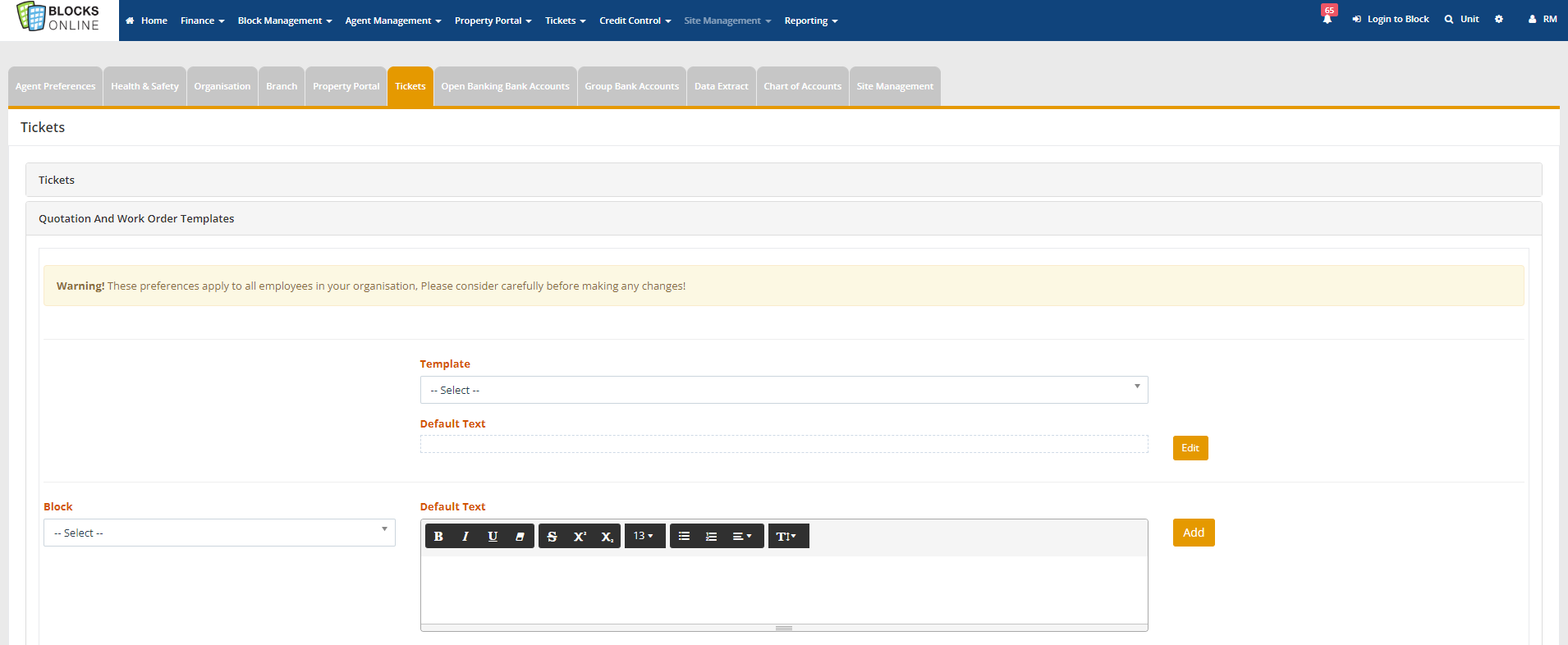Open the Agent Management menu
Screen dimensions: 1568x645
(393, 21)
